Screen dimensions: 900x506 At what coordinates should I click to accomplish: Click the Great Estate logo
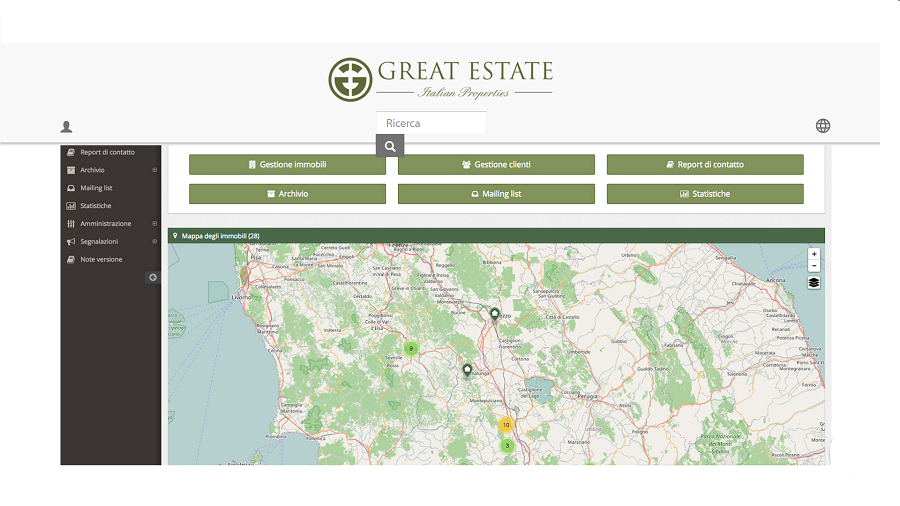[440, 80]
